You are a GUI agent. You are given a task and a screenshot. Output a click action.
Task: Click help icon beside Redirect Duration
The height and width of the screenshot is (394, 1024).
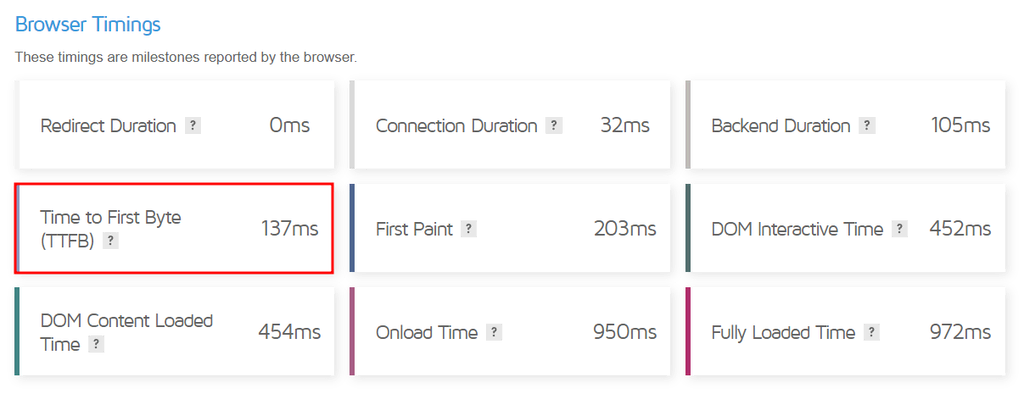pyautogui.click(x=193, y=125)
